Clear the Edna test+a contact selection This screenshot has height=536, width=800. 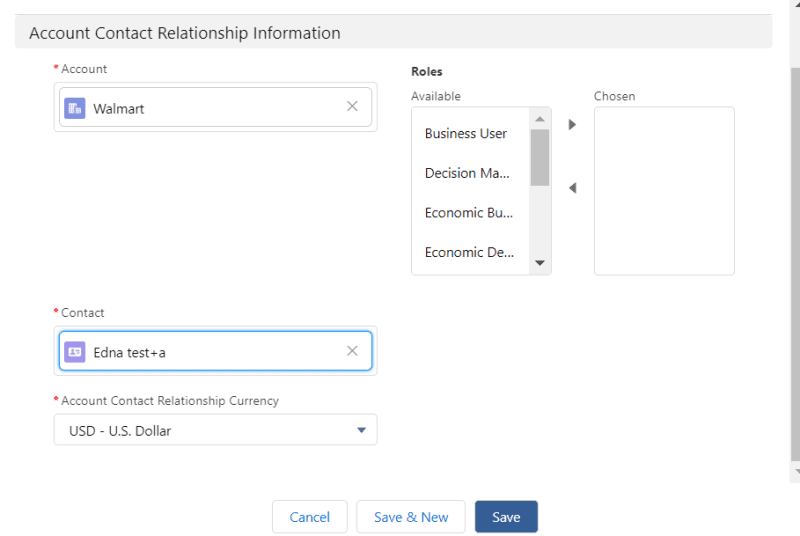(x=352, y=350)
